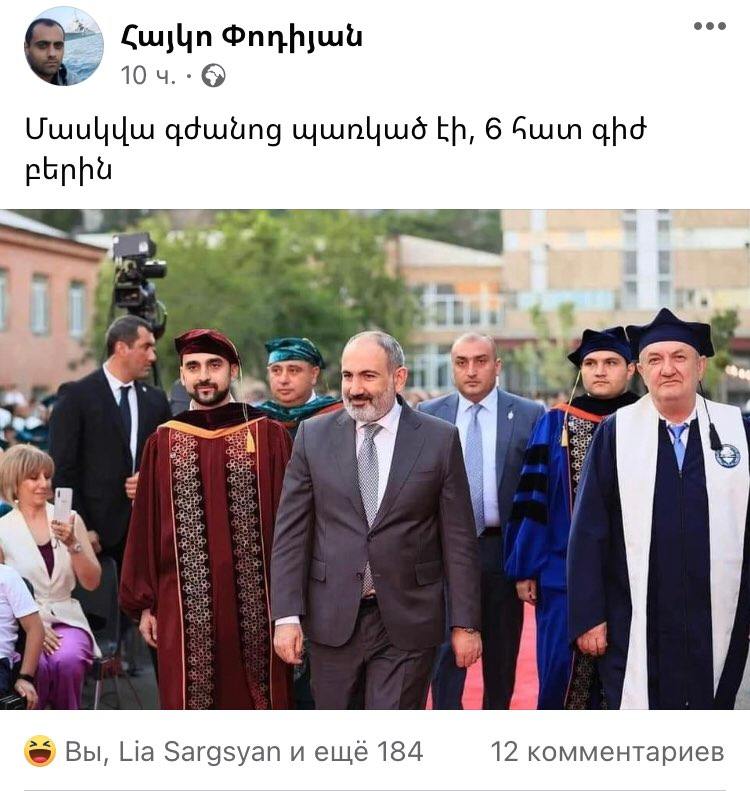Open the post via the '10 ч.' timestamp
Screen dimensions: 750x791
tap(148, 76)
